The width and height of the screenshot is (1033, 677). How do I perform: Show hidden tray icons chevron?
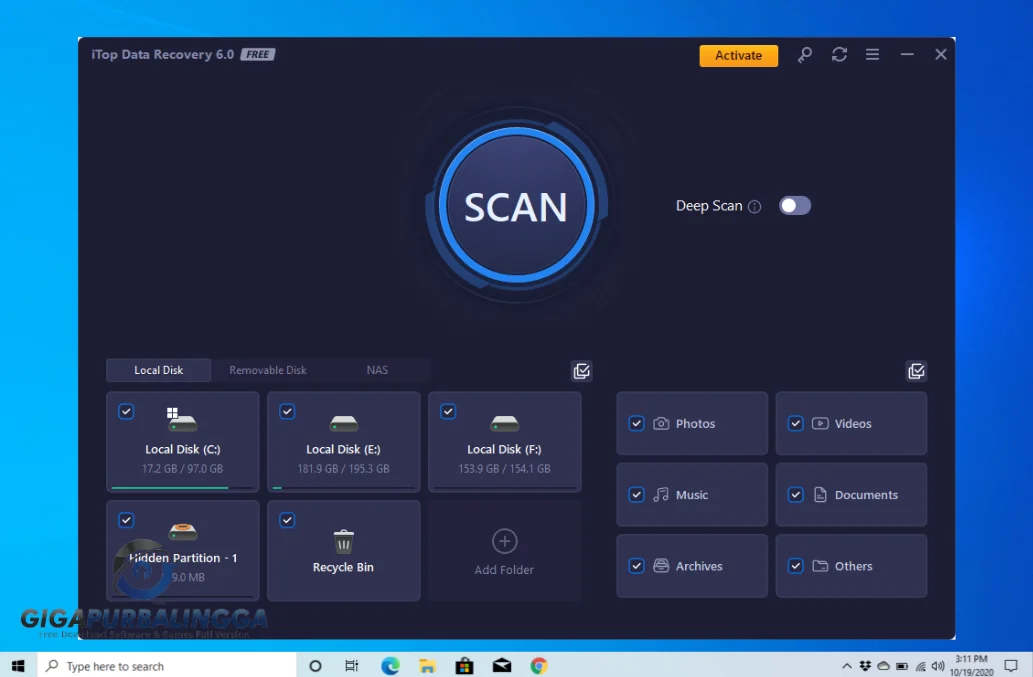coord(847,666)
